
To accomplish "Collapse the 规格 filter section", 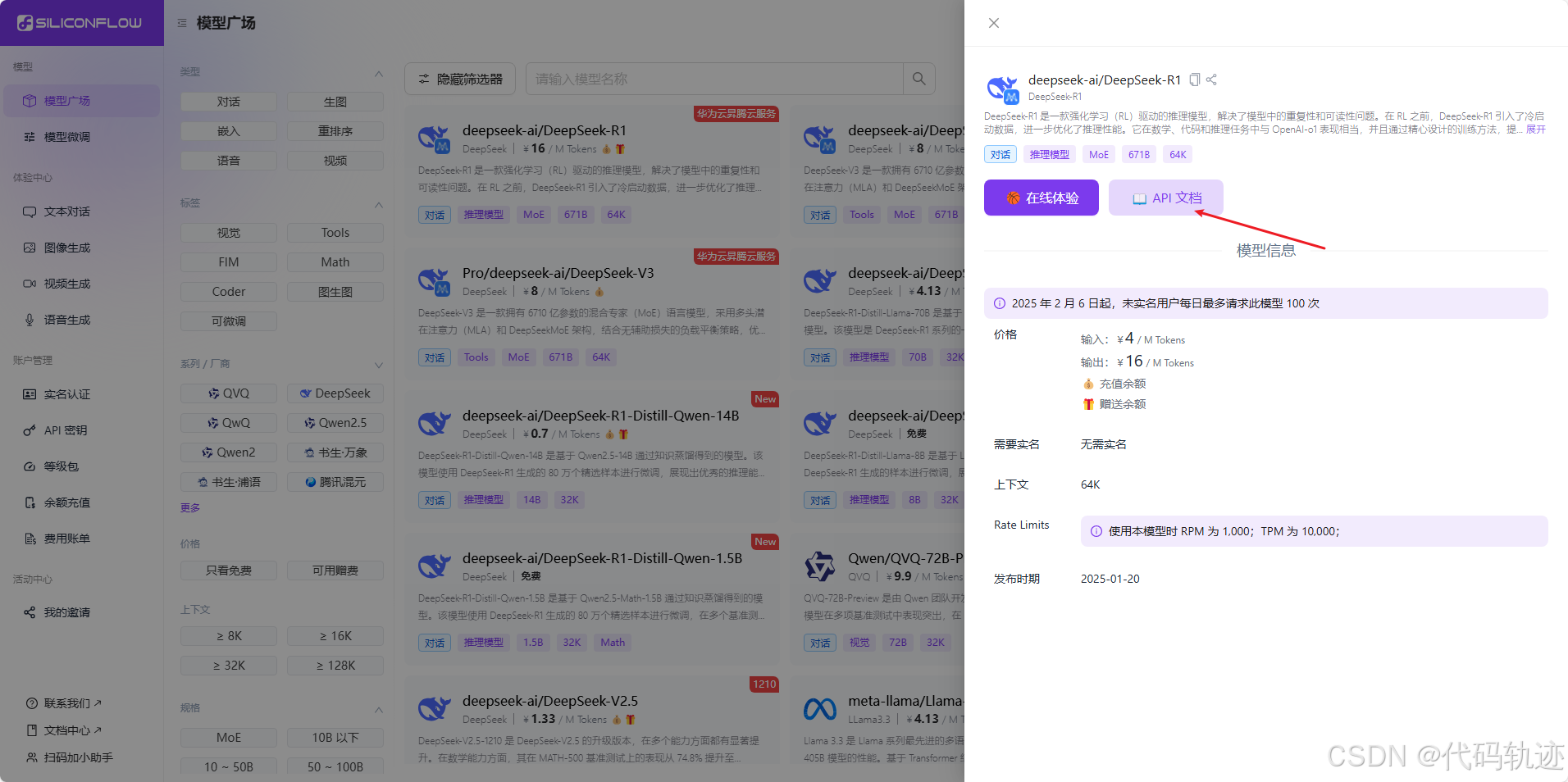I will pos(379,709).
